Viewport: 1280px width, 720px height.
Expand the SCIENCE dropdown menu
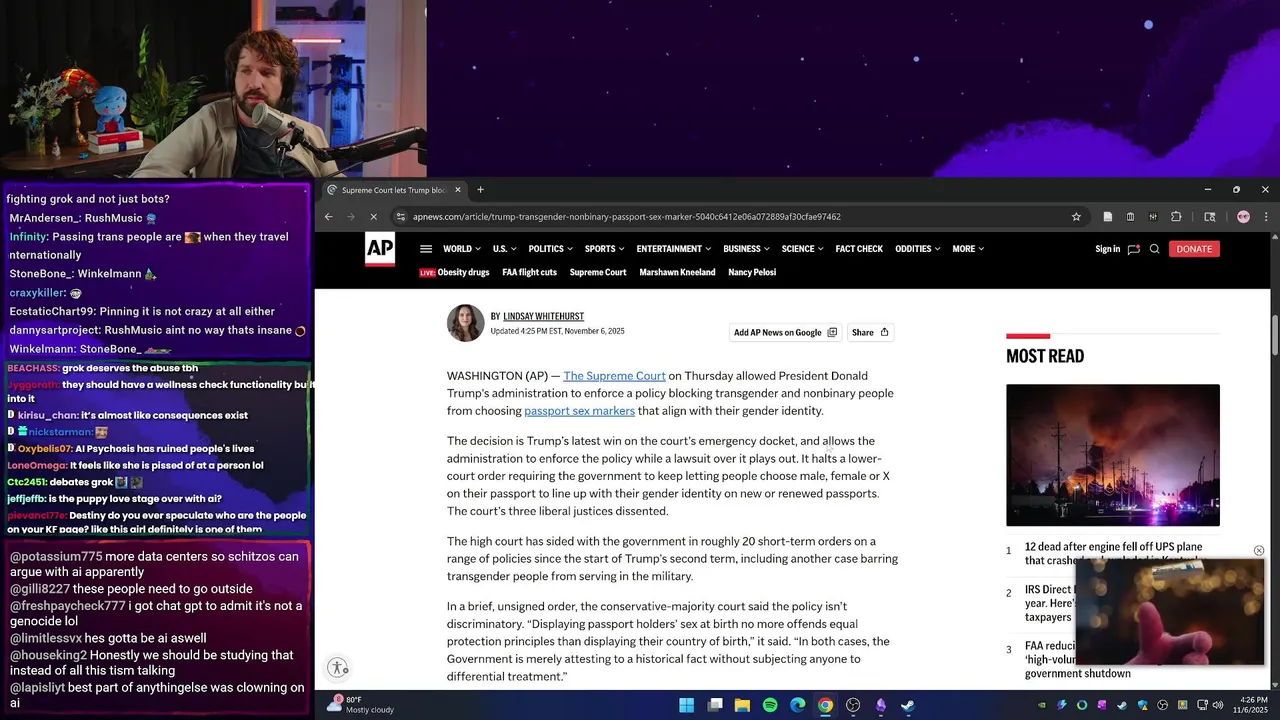[x=803, y=249]
